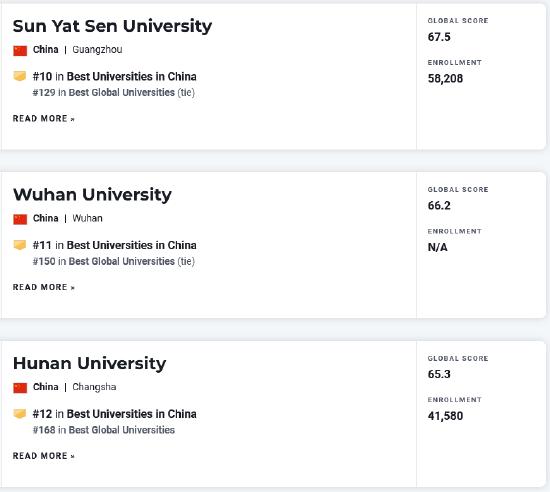Open Wuhan University title link
This screenshot has width=550, height=492.
click(x=92, y=195)
